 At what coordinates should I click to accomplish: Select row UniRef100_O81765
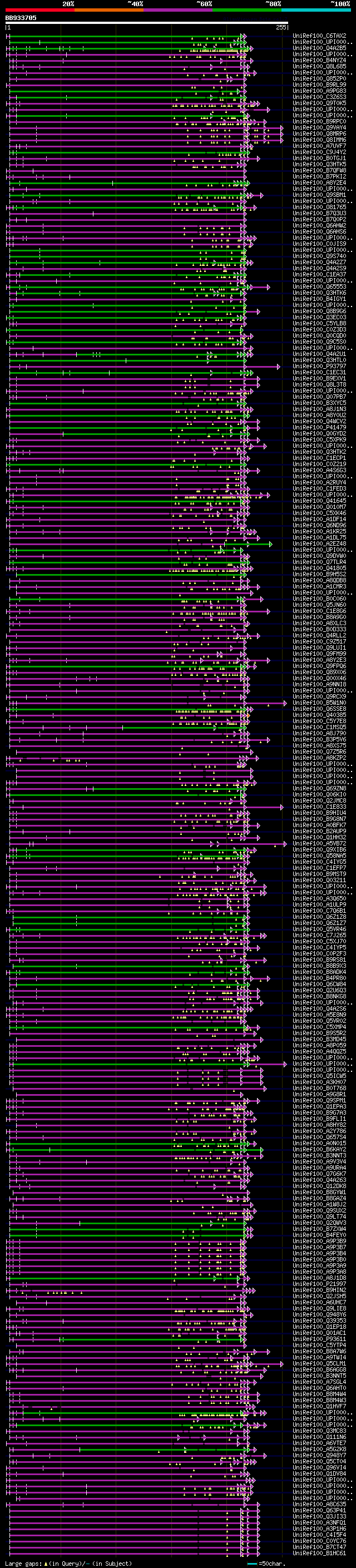(319, 207)
